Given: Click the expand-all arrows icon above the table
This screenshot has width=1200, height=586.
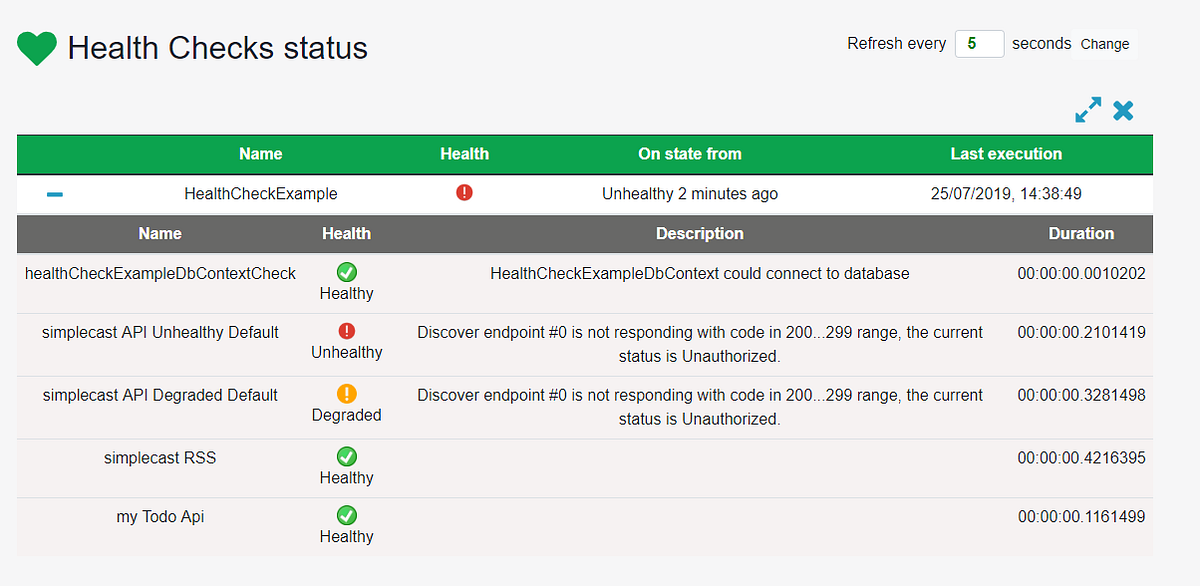Looking at the screenshot, I should point(1087,110).
